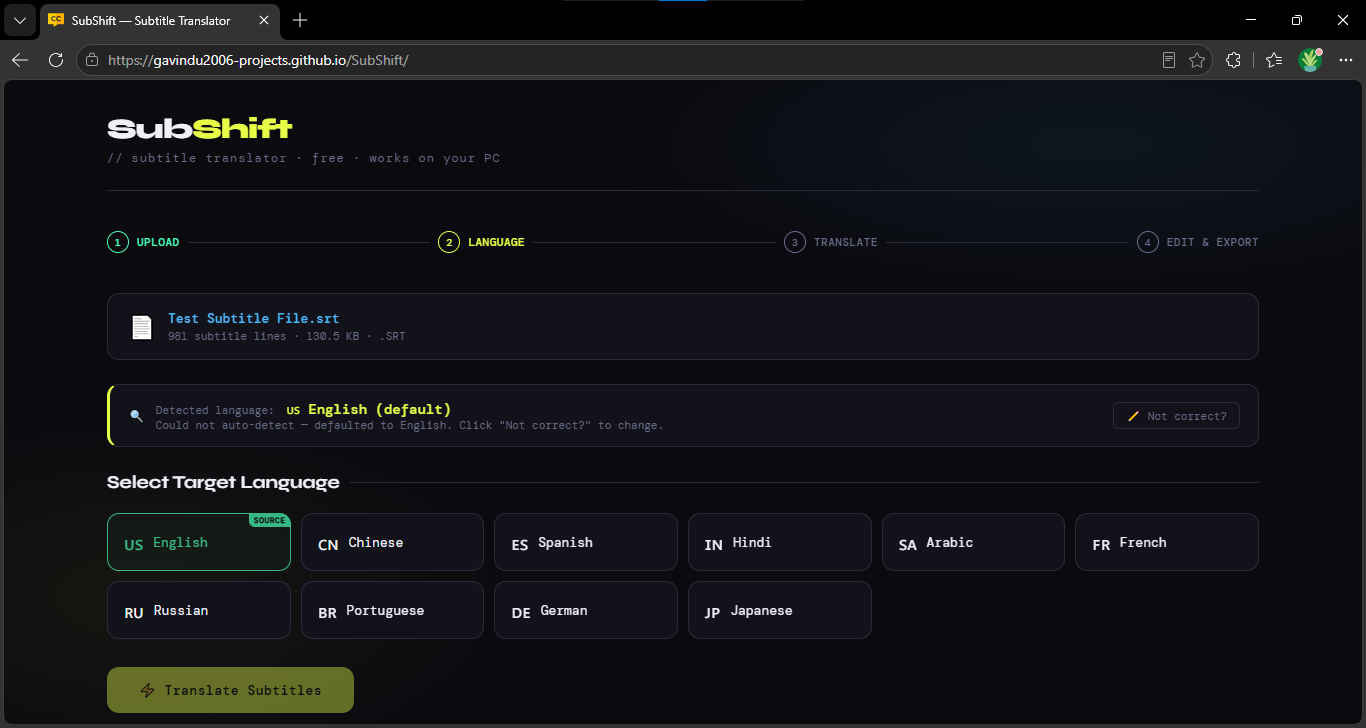Choose French as target language
Image resolution: width=1366 pixels, height=728 pixels.
(x=1167, y=542)
